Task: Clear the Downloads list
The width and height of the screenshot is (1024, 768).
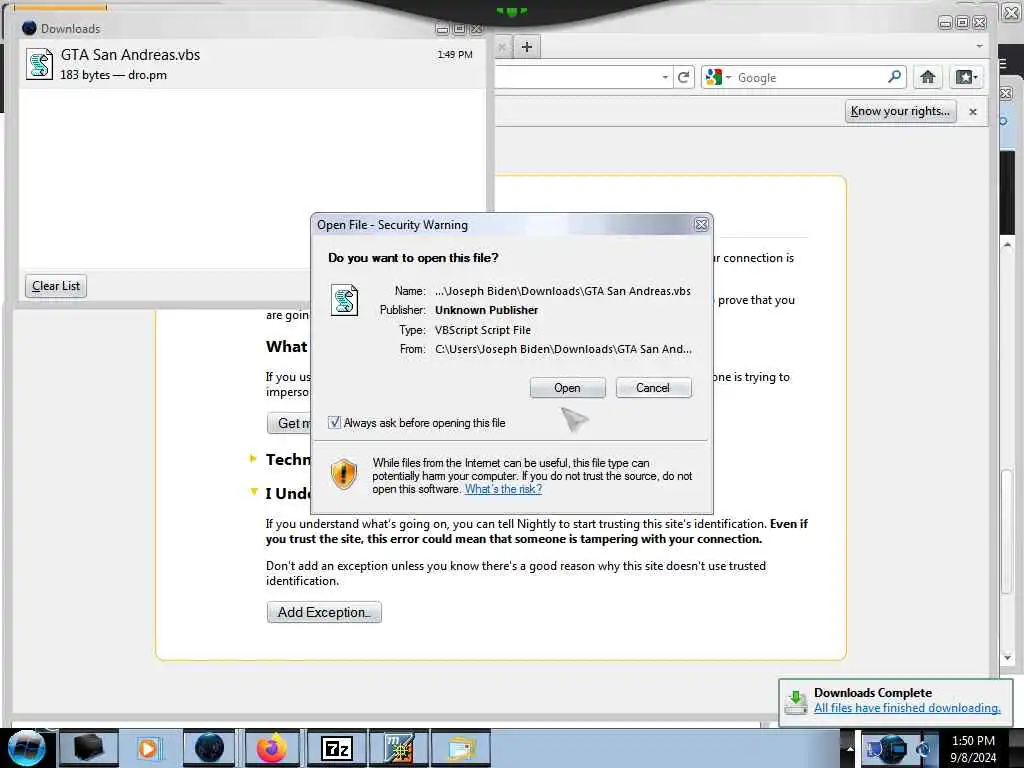Action: pyautogui.click(x=56, y=286)
